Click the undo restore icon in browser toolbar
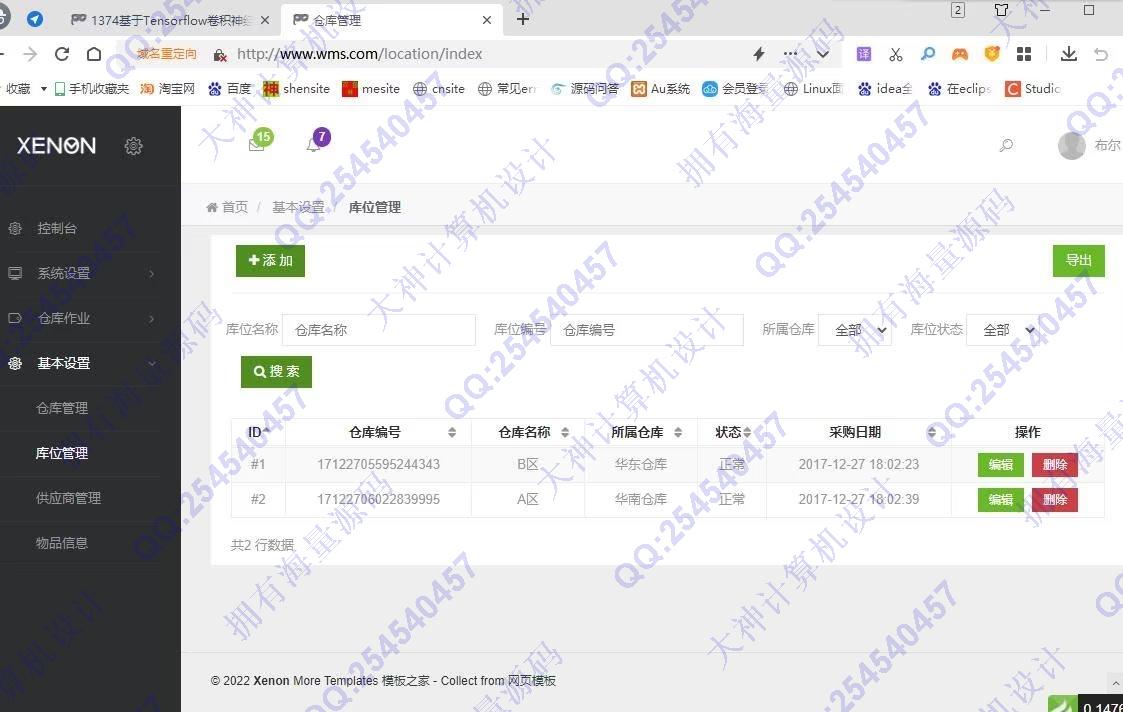 coord(1102,54)
